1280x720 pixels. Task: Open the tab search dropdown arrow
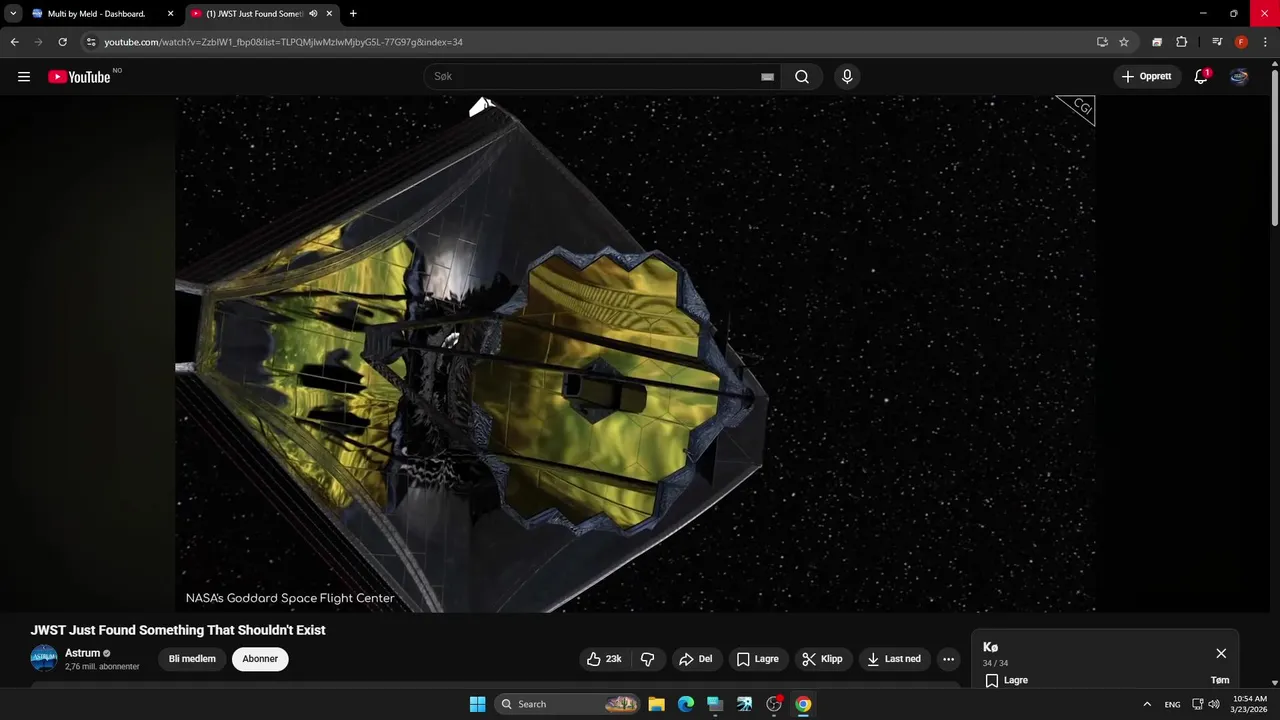click(x=13, y=14)
